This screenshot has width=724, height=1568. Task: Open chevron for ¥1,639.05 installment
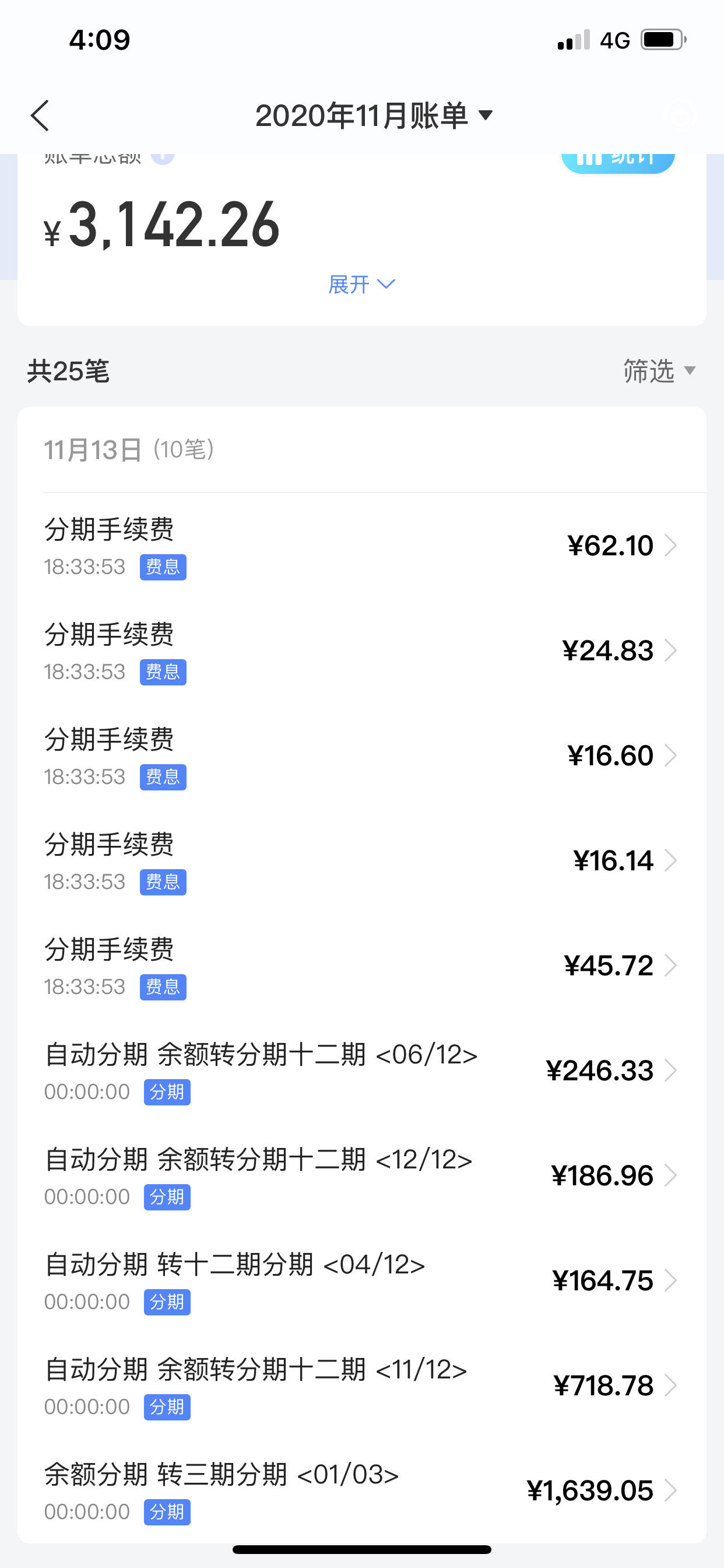(x=670, y=1490)
